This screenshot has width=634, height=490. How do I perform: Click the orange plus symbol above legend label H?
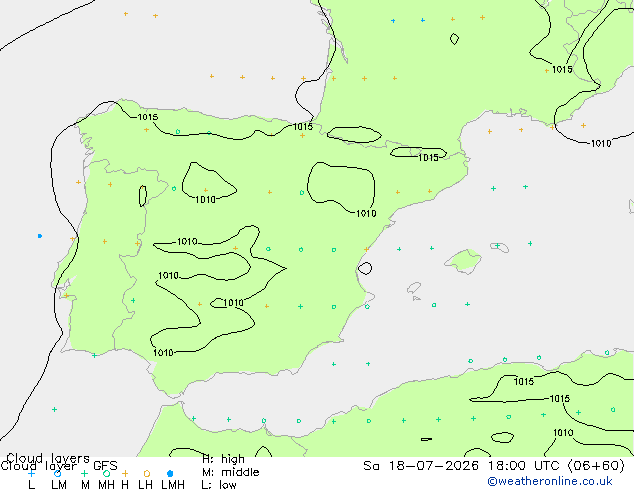click(x=125, y=473)
